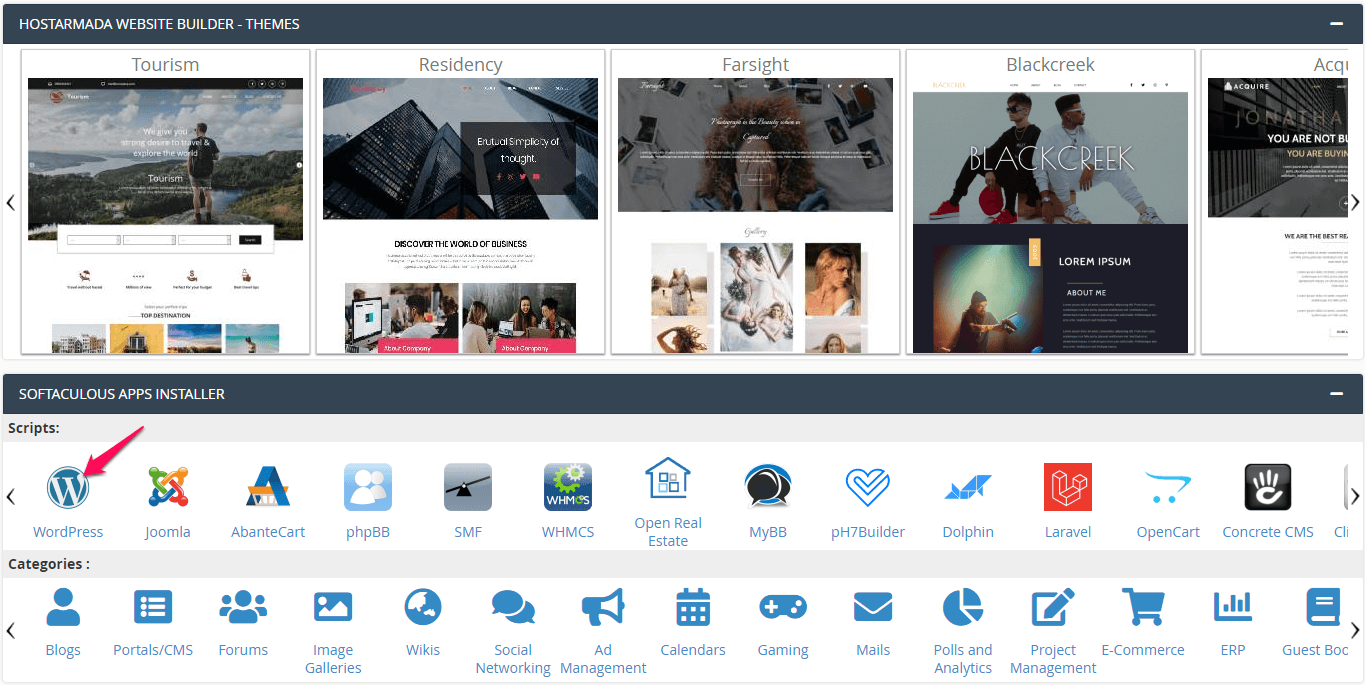
Task: Open the AbanteCart script icon
Action: pos(268,487)
